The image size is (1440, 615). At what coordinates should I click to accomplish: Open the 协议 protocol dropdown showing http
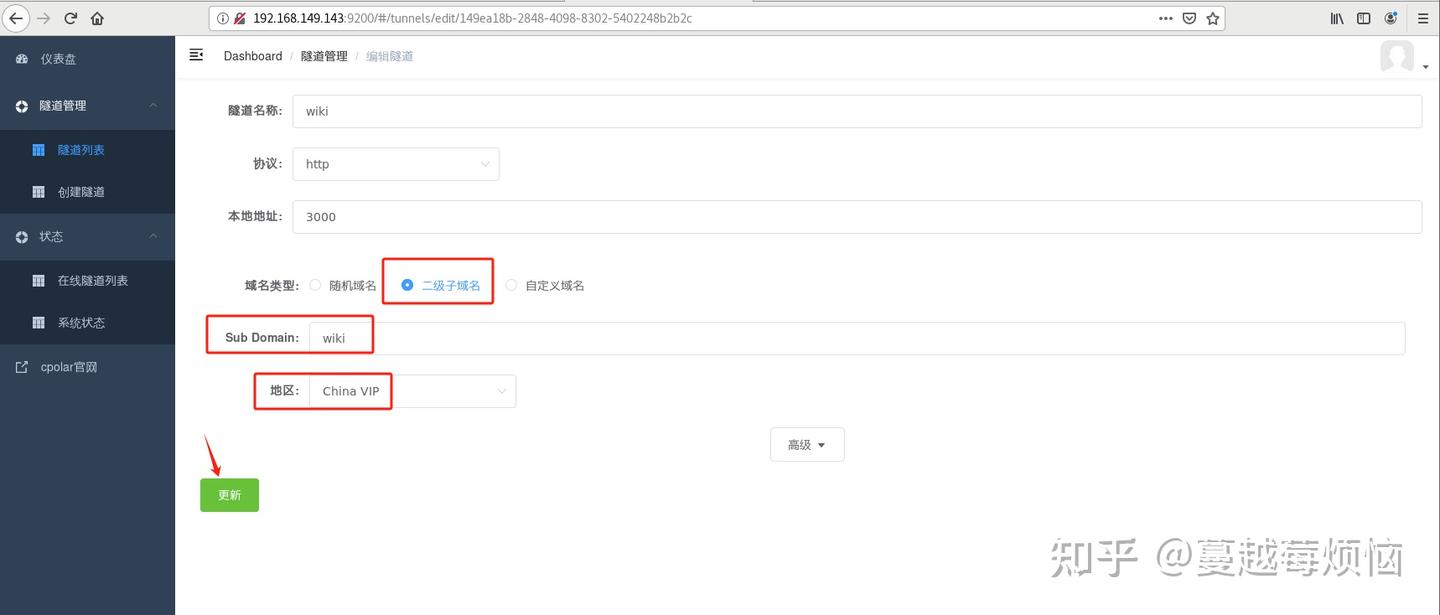point(395,163)
